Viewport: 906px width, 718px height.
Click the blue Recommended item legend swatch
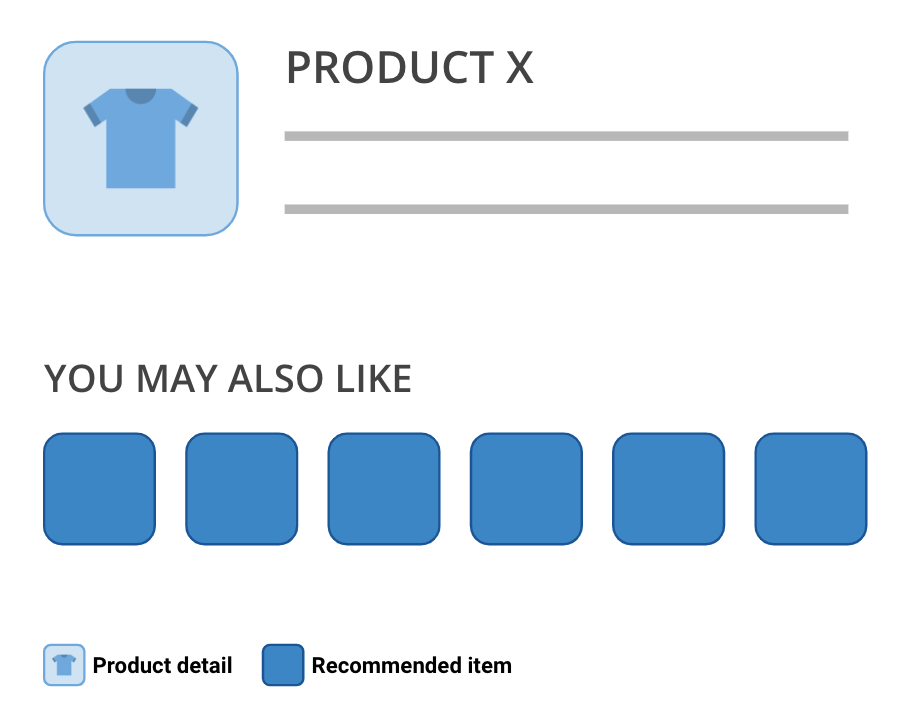click(x=283, y=665)
